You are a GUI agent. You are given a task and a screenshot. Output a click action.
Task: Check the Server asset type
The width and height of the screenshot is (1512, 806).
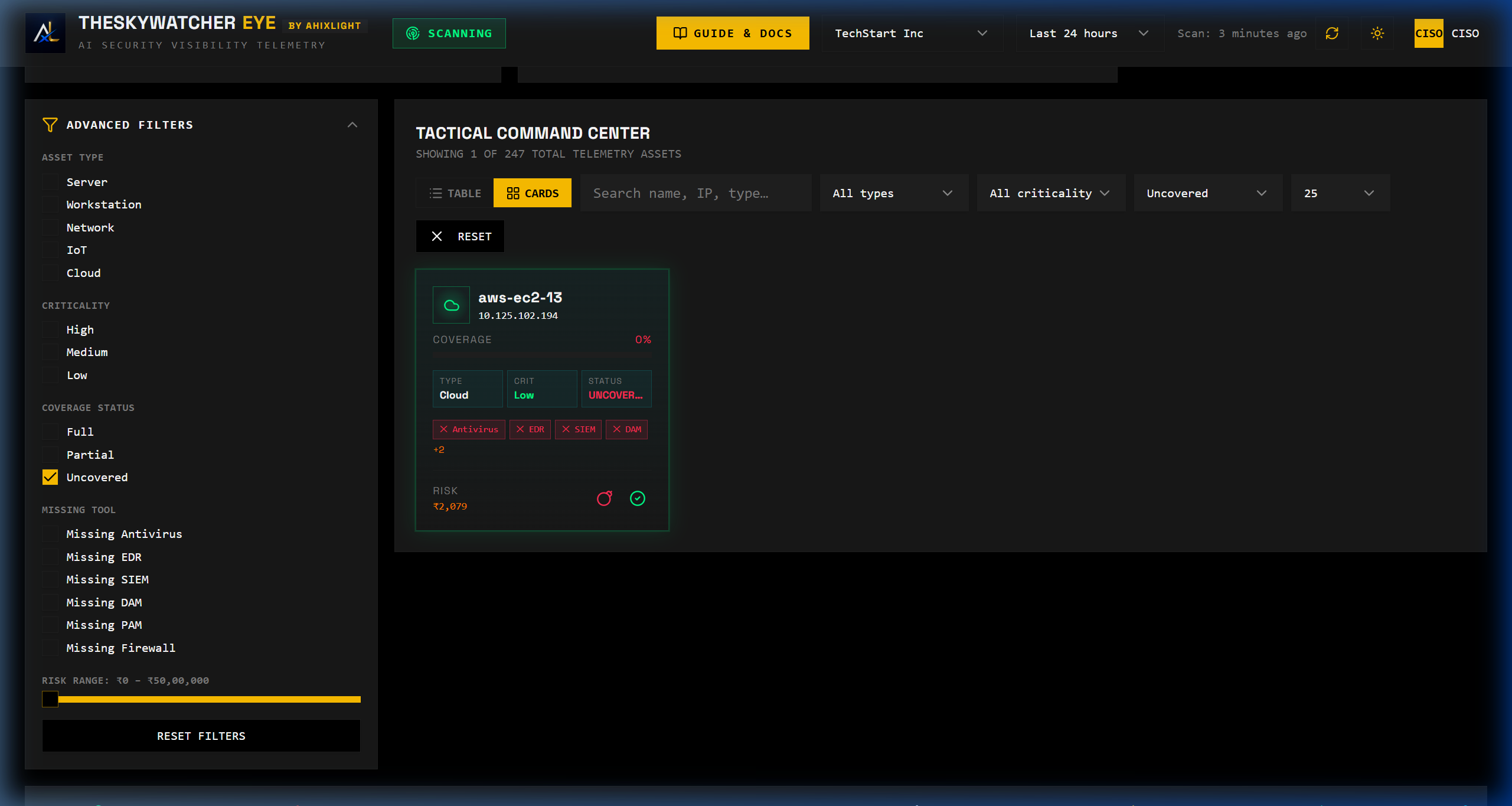pos(50,182)
